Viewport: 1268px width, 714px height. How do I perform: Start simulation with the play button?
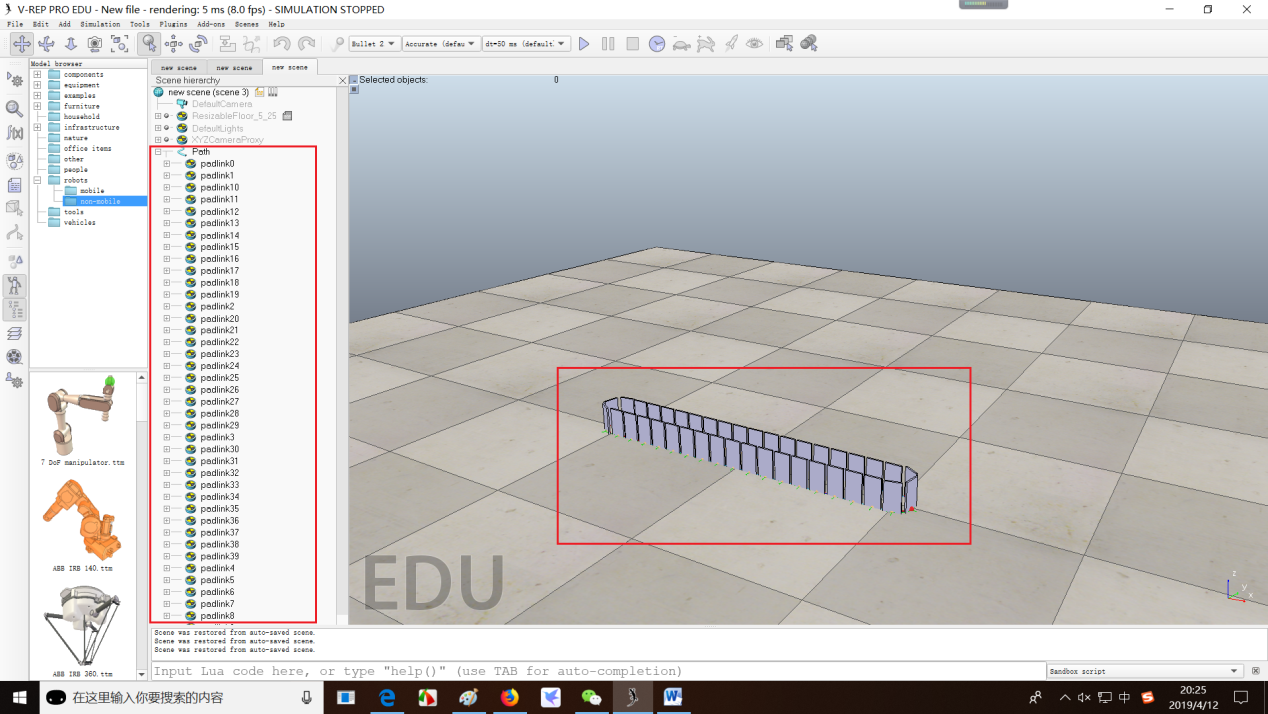click(x=584, y=44)
